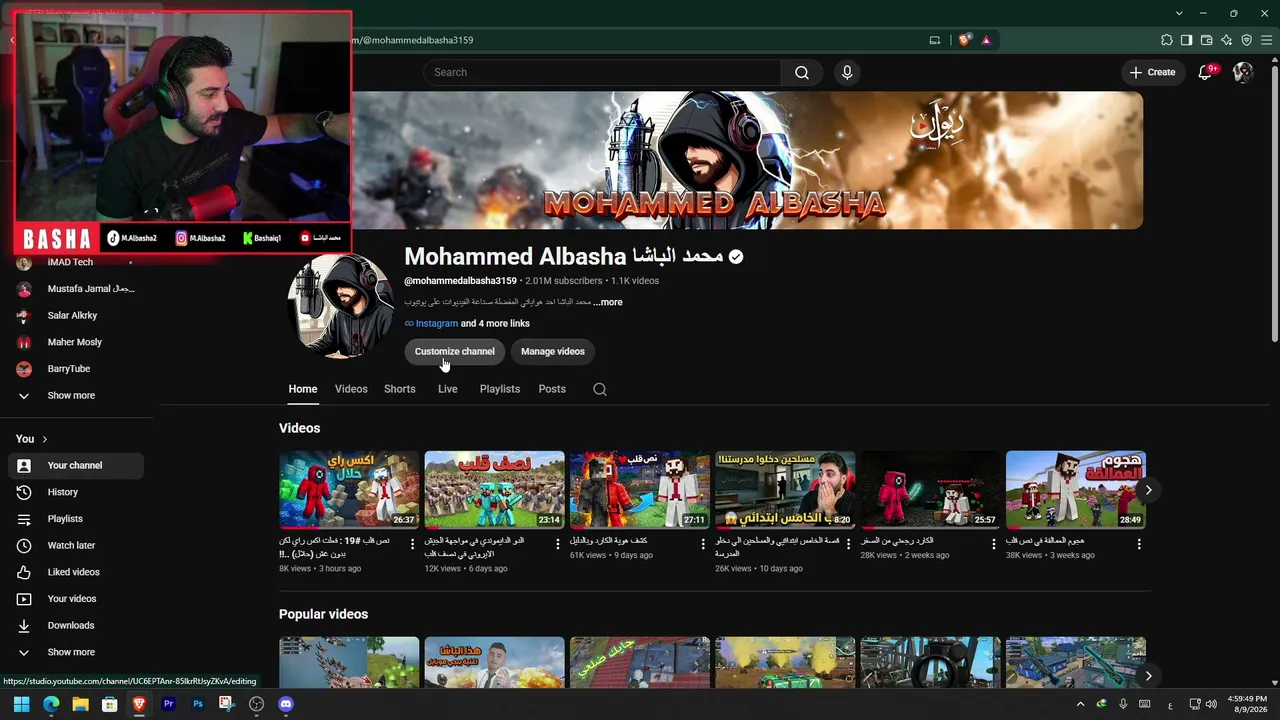Viewport: 1280px width, 720px height.
Task: Open Brave VPN shield icon
Action: [1246, 40]
